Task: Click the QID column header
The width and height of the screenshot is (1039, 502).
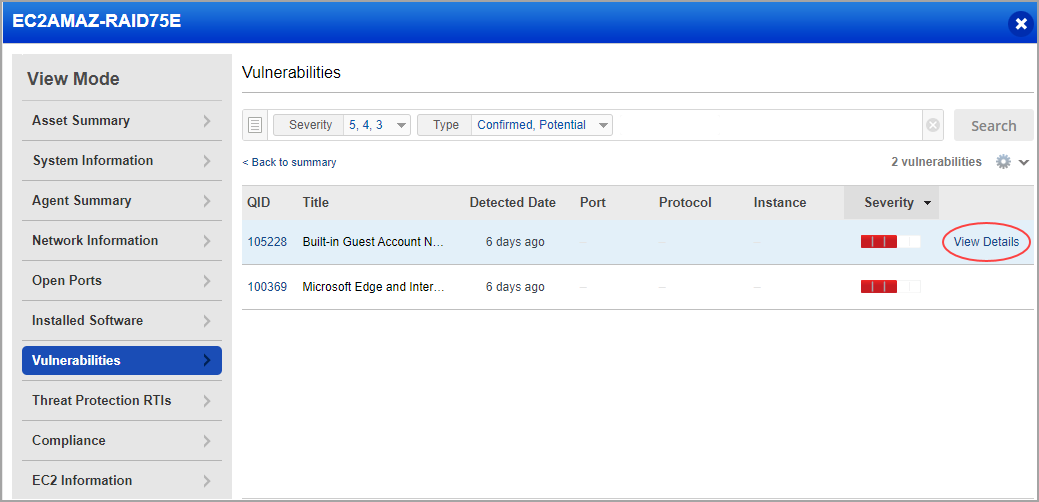Action: pyautogui.click(x=258, y=203)
